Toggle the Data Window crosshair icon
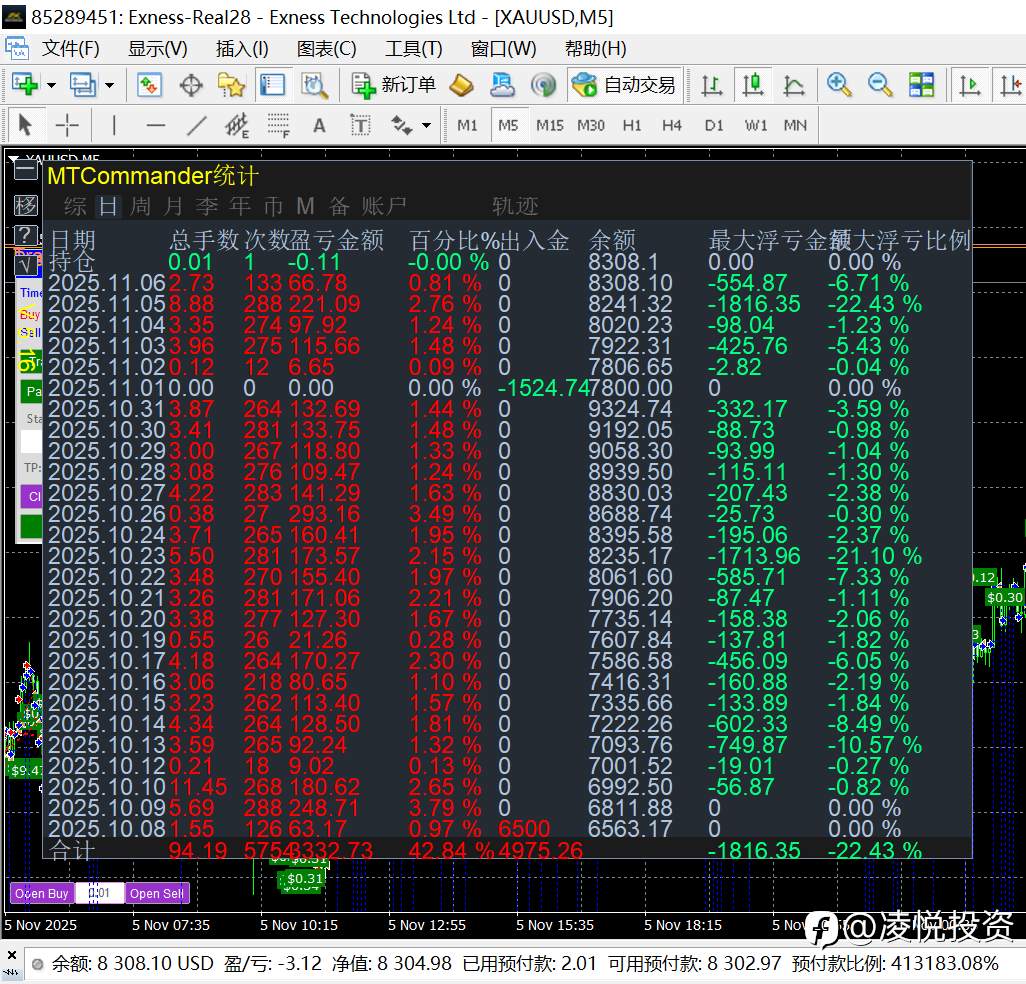The image size is (1026, 984). click(x=191, y=85)
